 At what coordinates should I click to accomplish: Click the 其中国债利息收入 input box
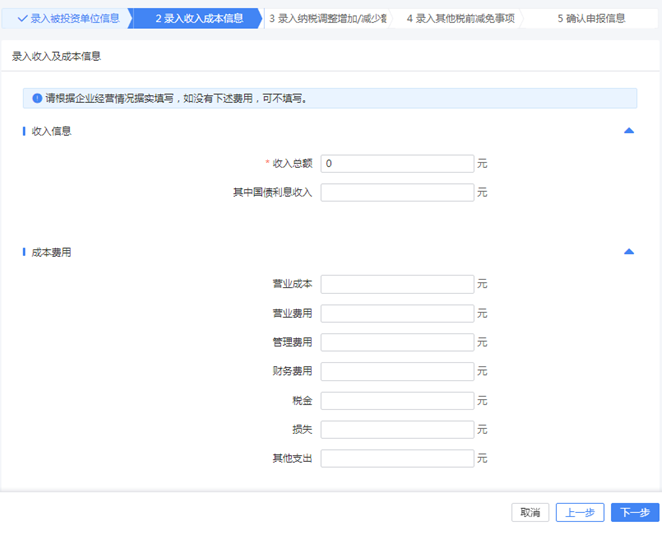(397, 193)
